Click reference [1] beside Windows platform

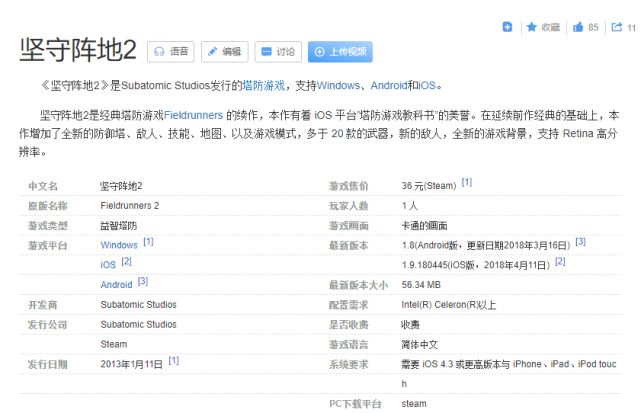148,242
